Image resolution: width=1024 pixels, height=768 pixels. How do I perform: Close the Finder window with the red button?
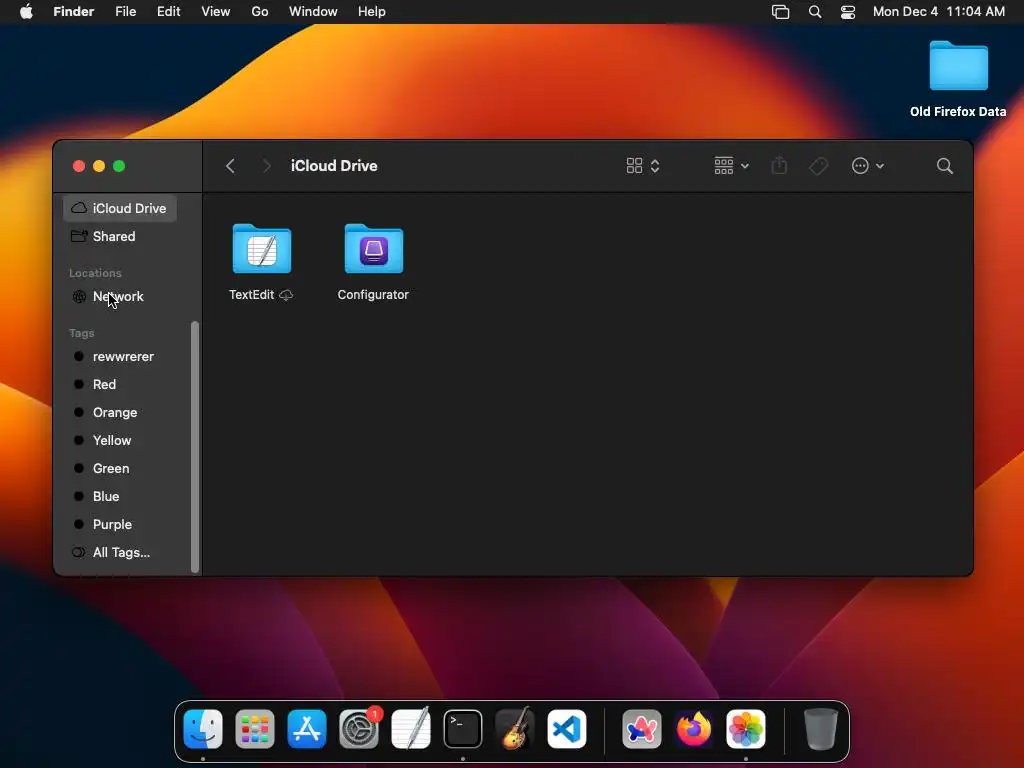(79, 166)
